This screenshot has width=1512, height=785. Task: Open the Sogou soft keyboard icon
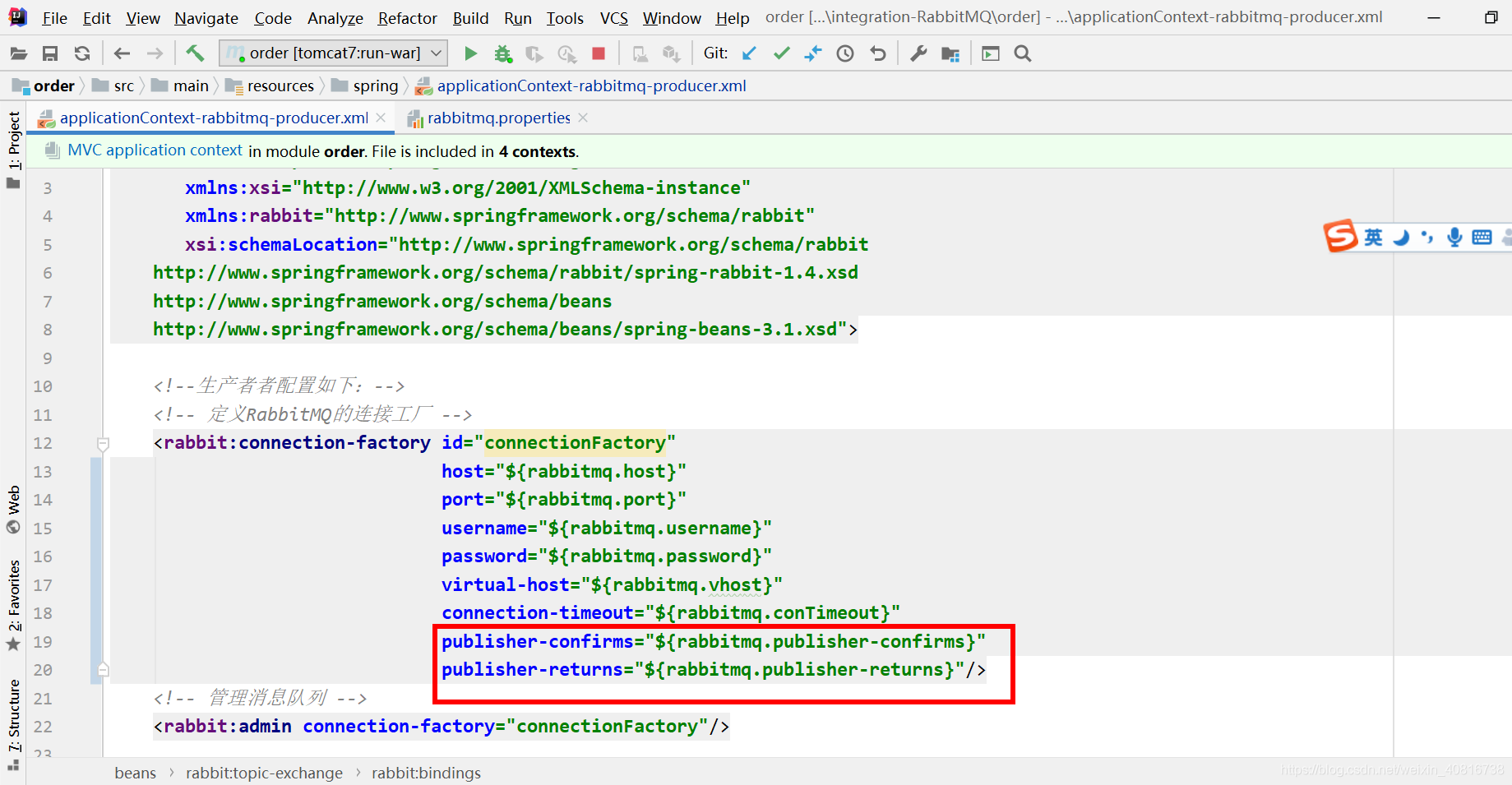pos(1482,238)
